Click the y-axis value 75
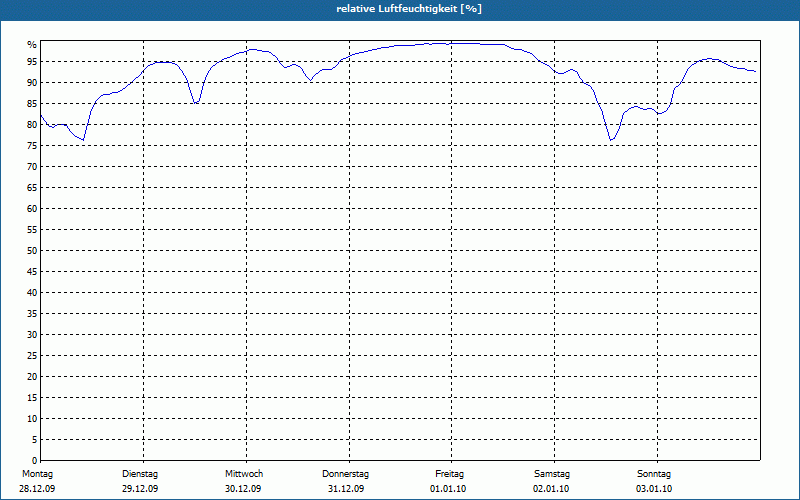Image resolution: width=800 pixels, height=500 pixels. click(x=32, y=146)
